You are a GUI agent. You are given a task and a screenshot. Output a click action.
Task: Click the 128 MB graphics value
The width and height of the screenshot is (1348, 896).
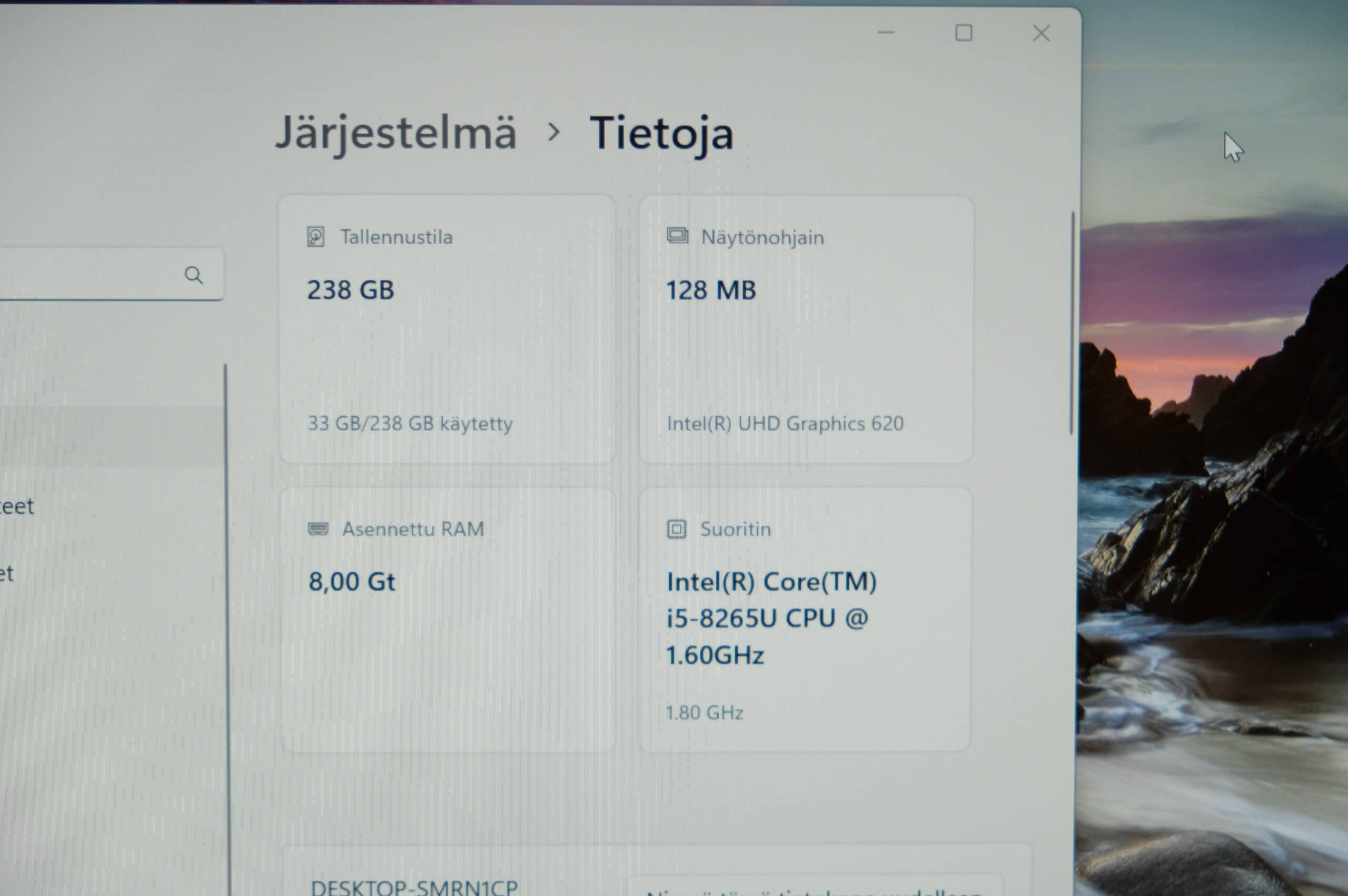[711, 290]
